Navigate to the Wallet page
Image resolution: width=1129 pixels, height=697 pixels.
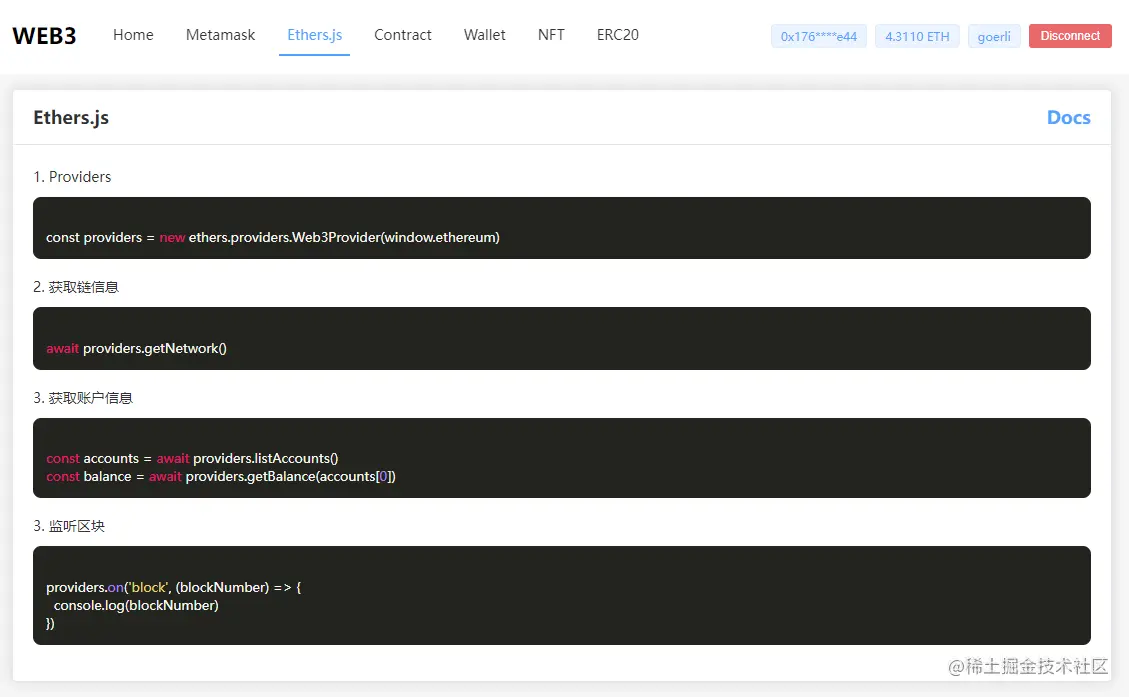485,35
